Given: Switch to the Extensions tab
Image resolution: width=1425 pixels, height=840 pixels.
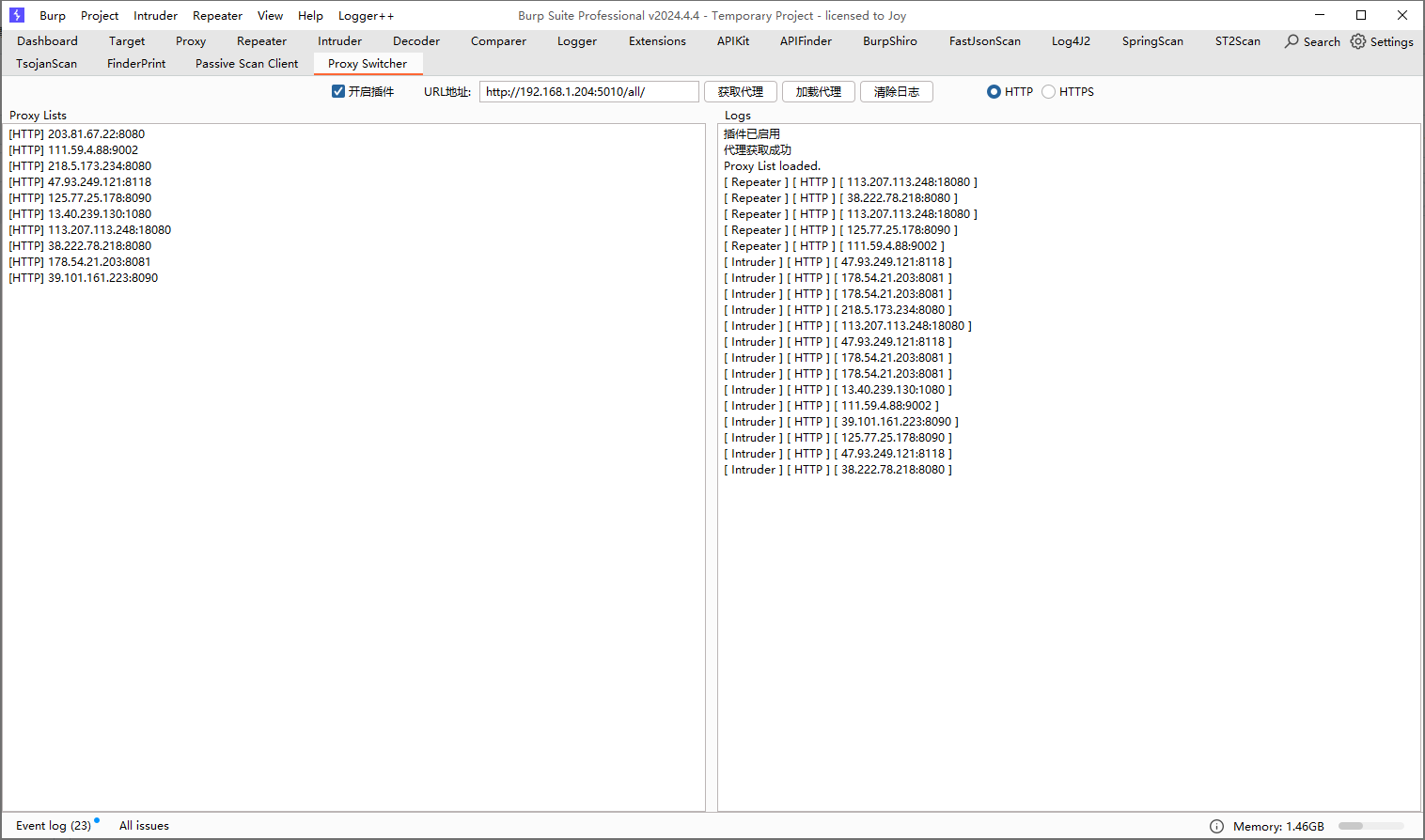Looking at the screenshot, I should coord(657,41).
